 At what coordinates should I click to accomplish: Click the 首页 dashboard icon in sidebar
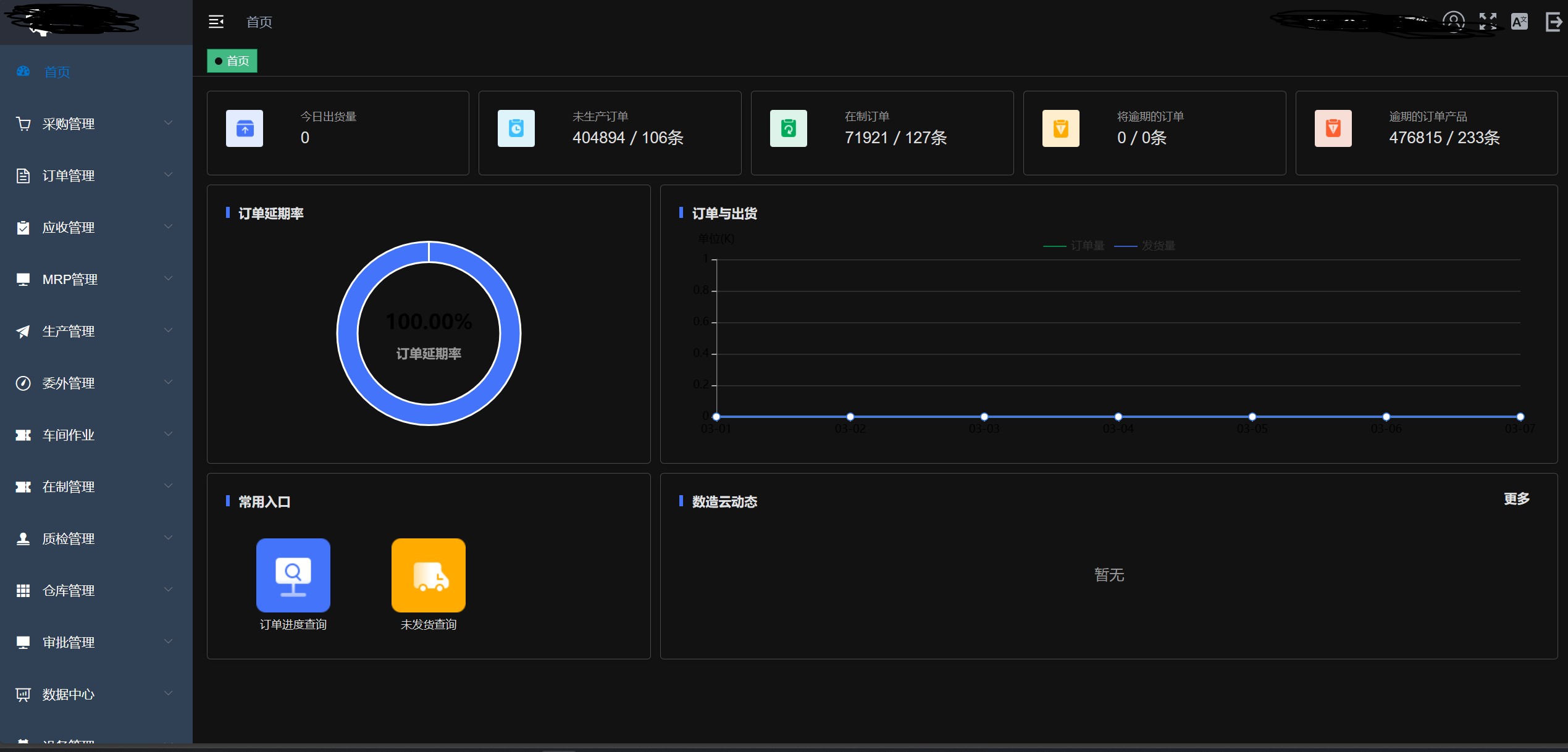(x=23, y=72)
